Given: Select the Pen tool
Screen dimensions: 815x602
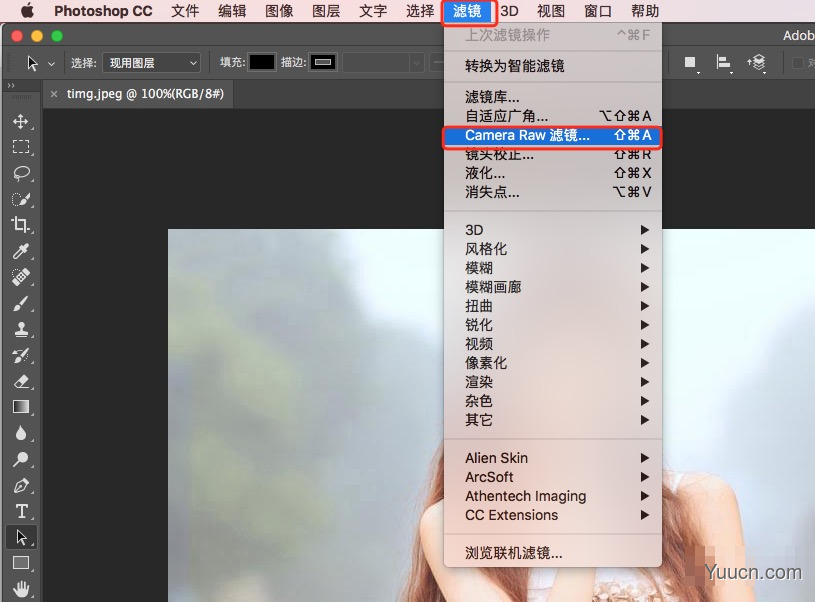Looking at the screenshot, I should coord(21,486).
